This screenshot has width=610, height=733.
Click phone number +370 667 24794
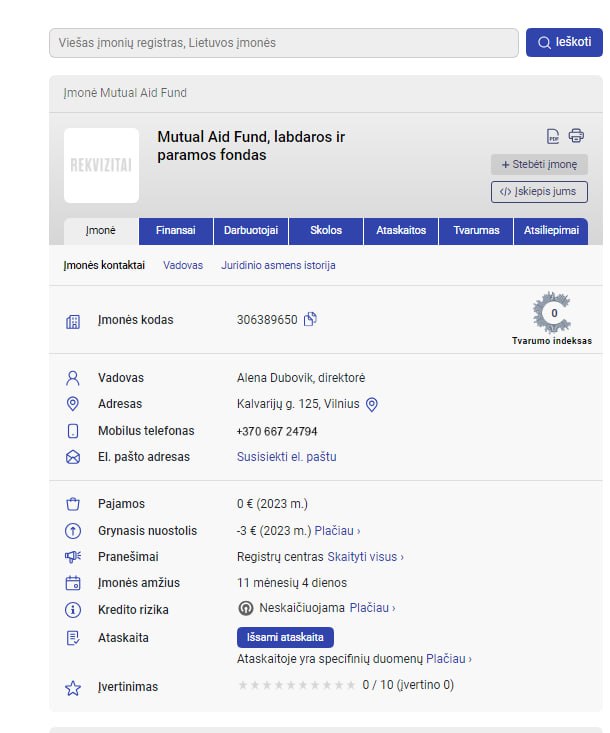[277, 431]
